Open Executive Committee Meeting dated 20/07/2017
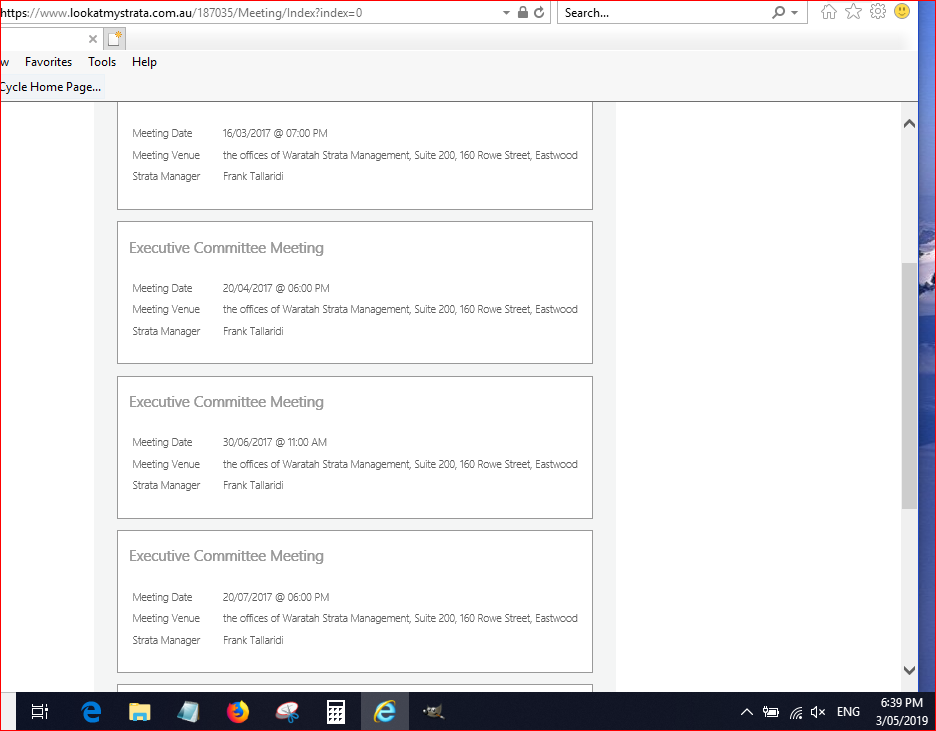936x731 pixels. tap(226, 556)
